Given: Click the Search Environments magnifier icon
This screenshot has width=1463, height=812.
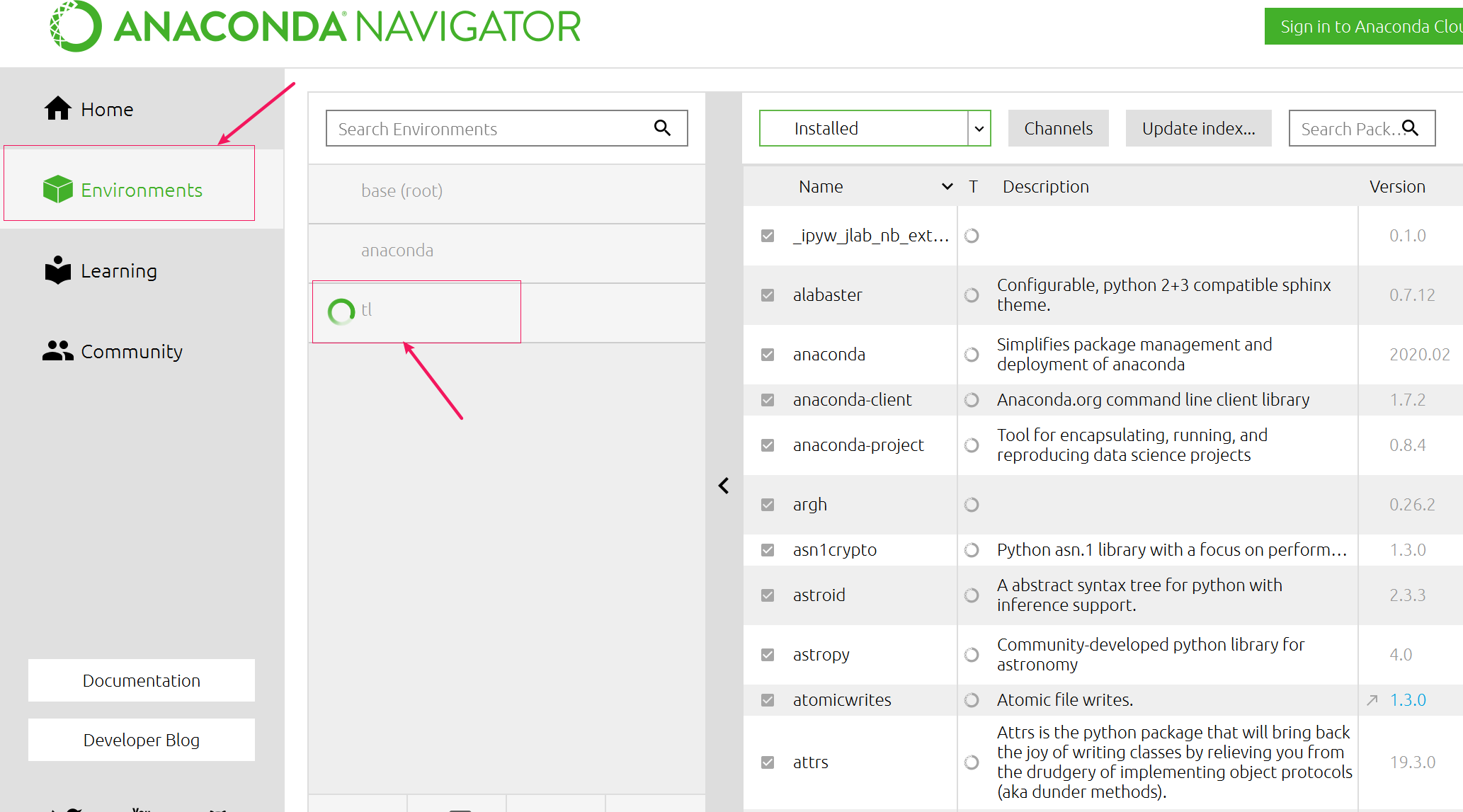Looking at the screenshot, I should (x=662, y=128).
